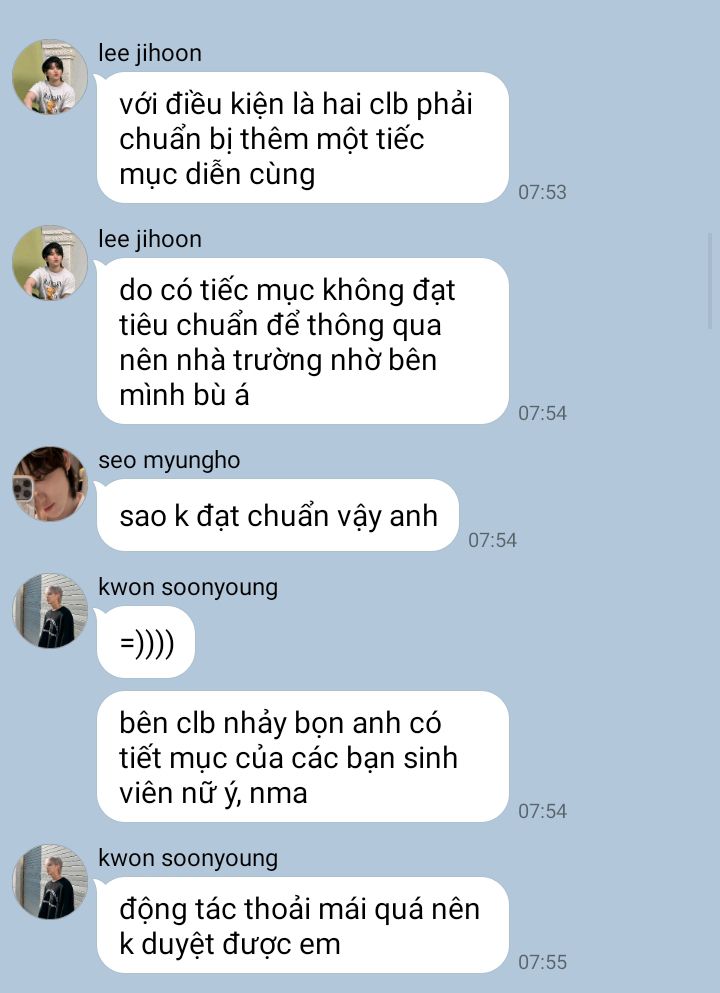Select message starting 'động tác thoải mái quá'
This screenshot has height=993, width=720.
(303, 925)
